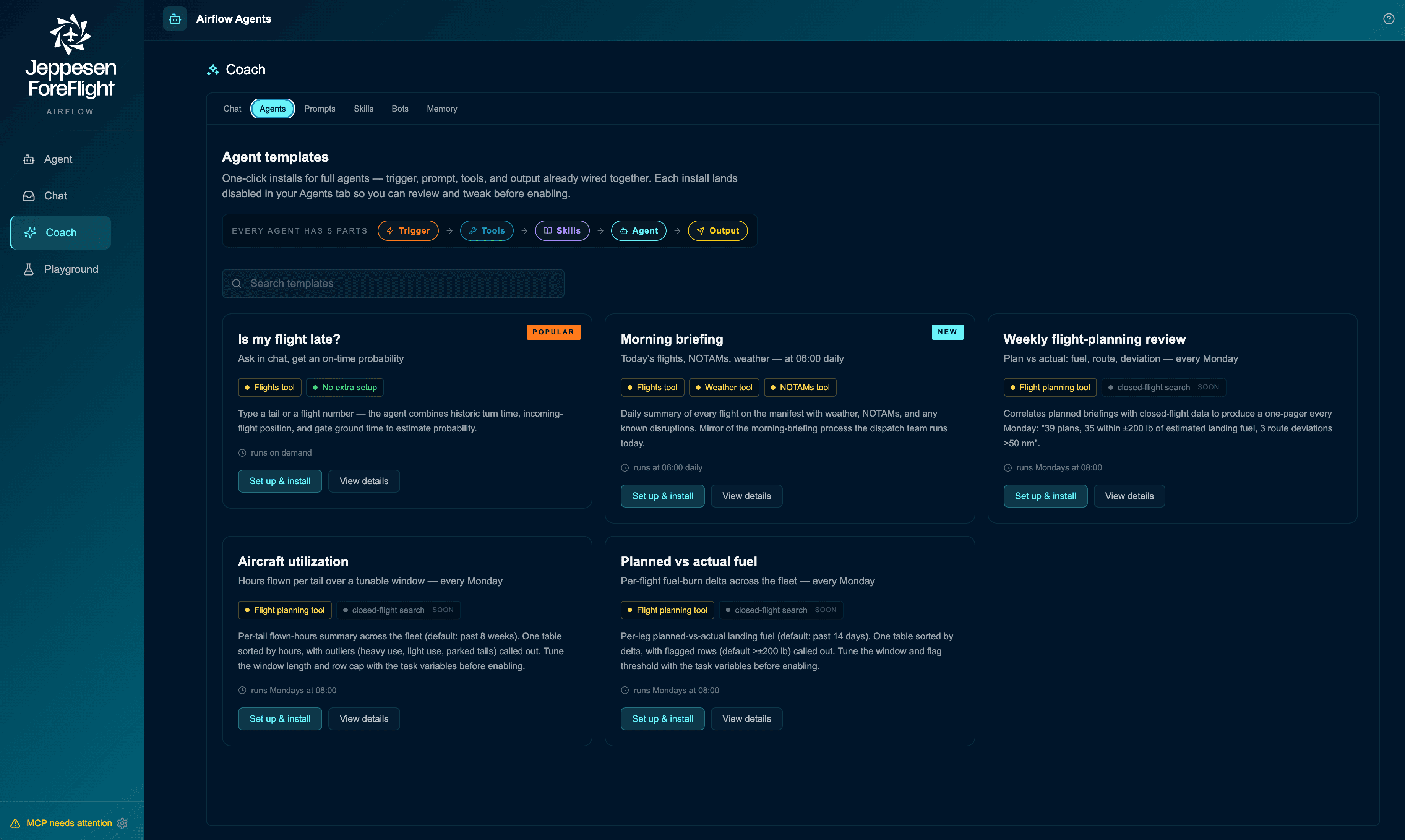This screenshot has width=1405, height=840.
Task: Click the Trigger part pill
Action: point(408,230)
